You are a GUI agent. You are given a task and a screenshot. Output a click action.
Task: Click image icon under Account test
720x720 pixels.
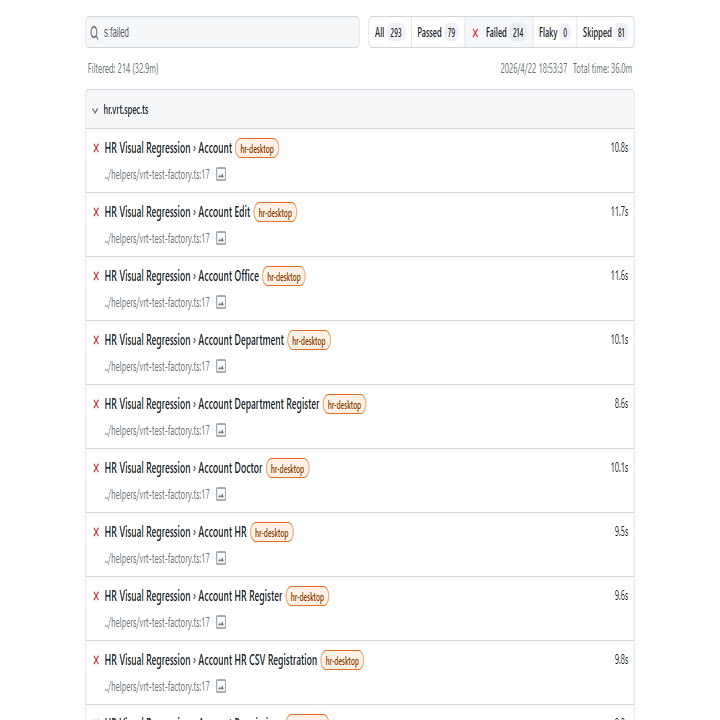click(221, 174)
